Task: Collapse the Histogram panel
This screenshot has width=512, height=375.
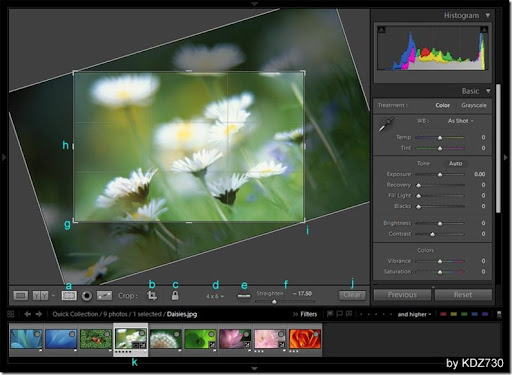Action: point(488,15)
